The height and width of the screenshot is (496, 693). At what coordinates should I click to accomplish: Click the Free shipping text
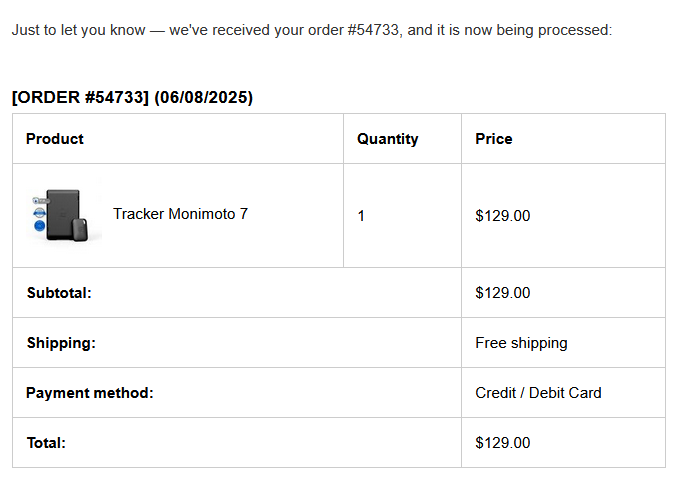pos(521,343)
